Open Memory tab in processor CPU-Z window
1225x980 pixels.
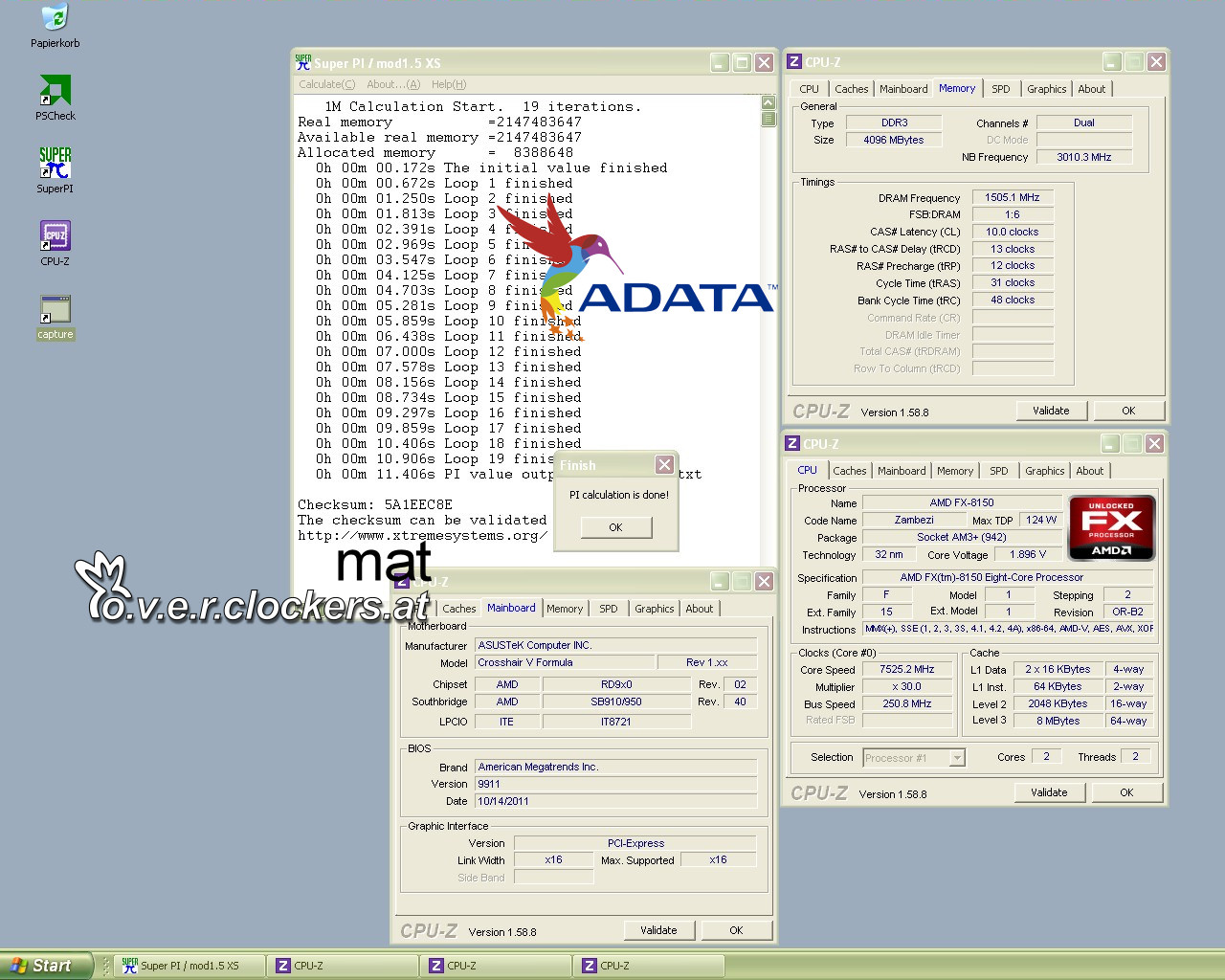coord(955,471)
